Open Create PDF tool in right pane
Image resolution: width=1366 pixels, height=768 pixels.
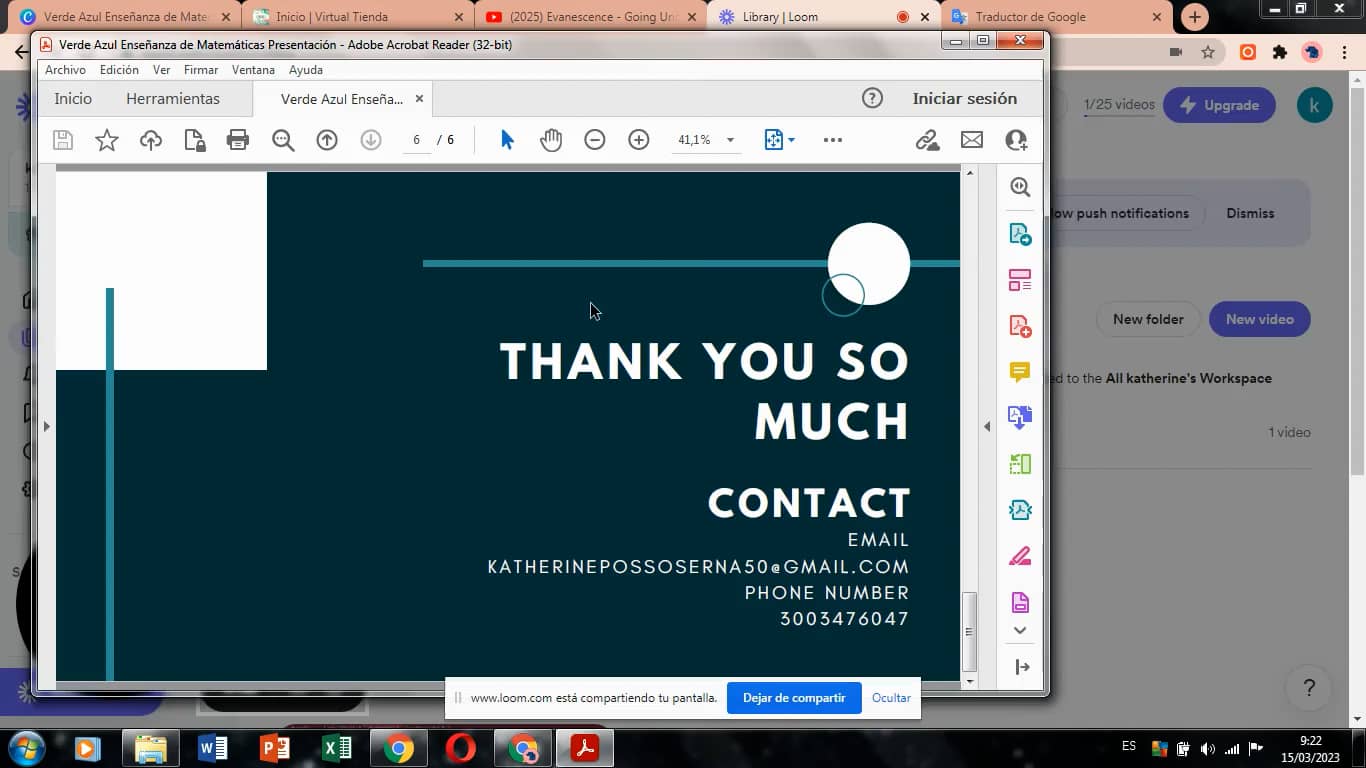coord(1020,326)
